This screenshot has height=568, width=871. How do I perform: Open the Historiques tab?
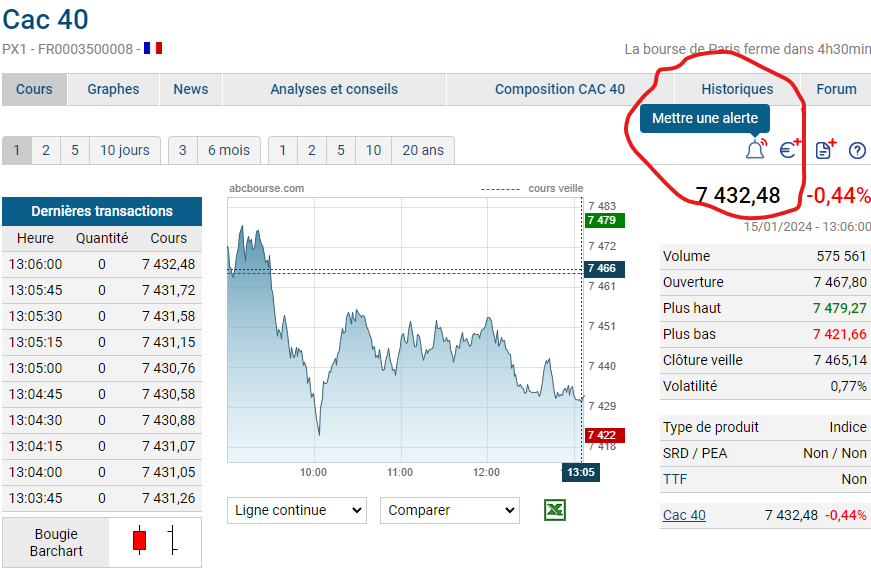[x=737, y=89]
